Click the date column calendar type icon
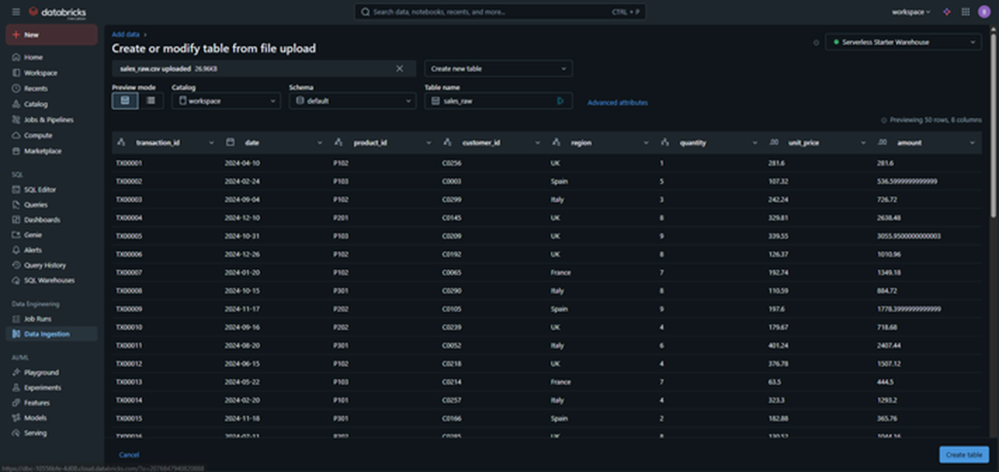 pyautogui.click(x=230, y=143)
